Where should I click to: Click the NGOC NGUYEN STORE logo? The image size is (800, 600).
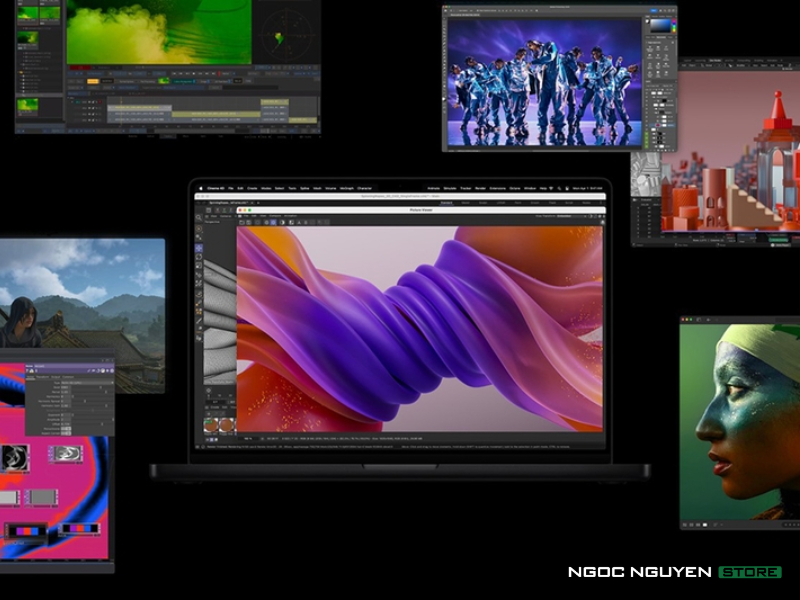point(674,572)
